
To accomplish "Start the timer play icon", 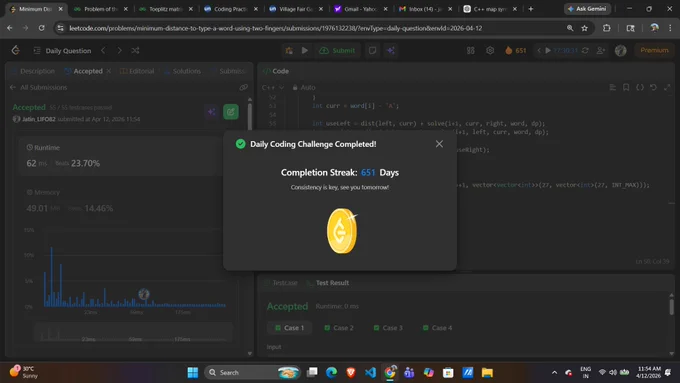I will pos(548,51).
